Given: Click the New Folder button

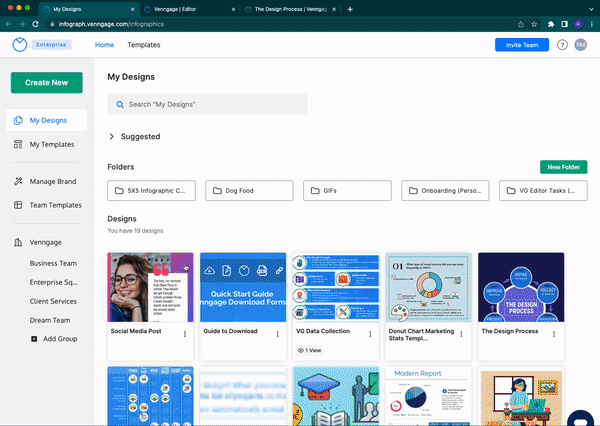Looking at the screenshot, I should (563, 167).
